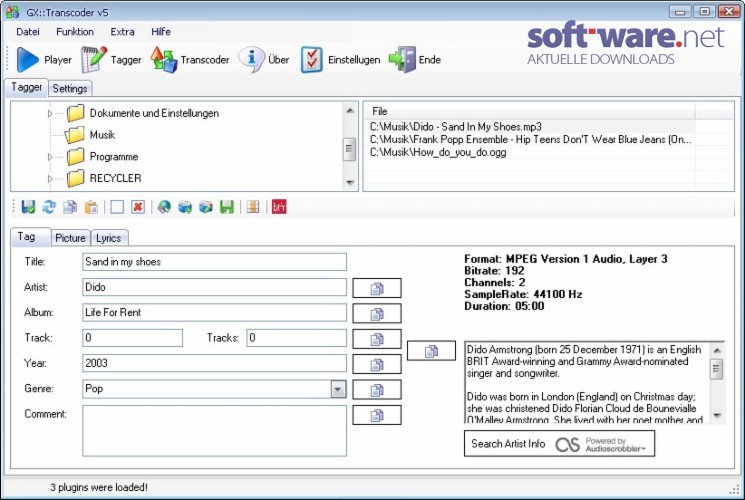
Task: Open Einstellungen from the toolbar
Action: (x=340, y=60)
